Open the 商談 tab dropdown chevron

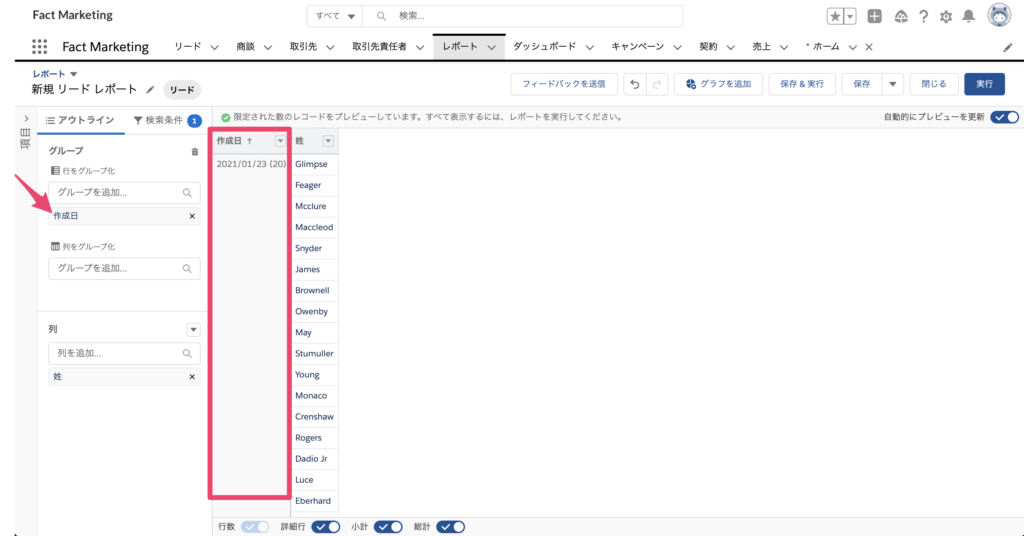268,47
